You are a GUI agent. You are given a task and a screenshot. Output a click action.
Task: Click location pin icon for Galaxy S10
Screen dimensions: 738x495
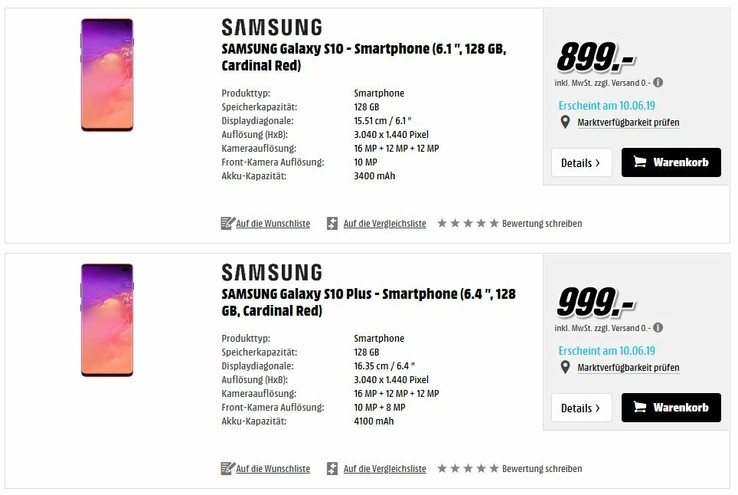click(565, 122)
